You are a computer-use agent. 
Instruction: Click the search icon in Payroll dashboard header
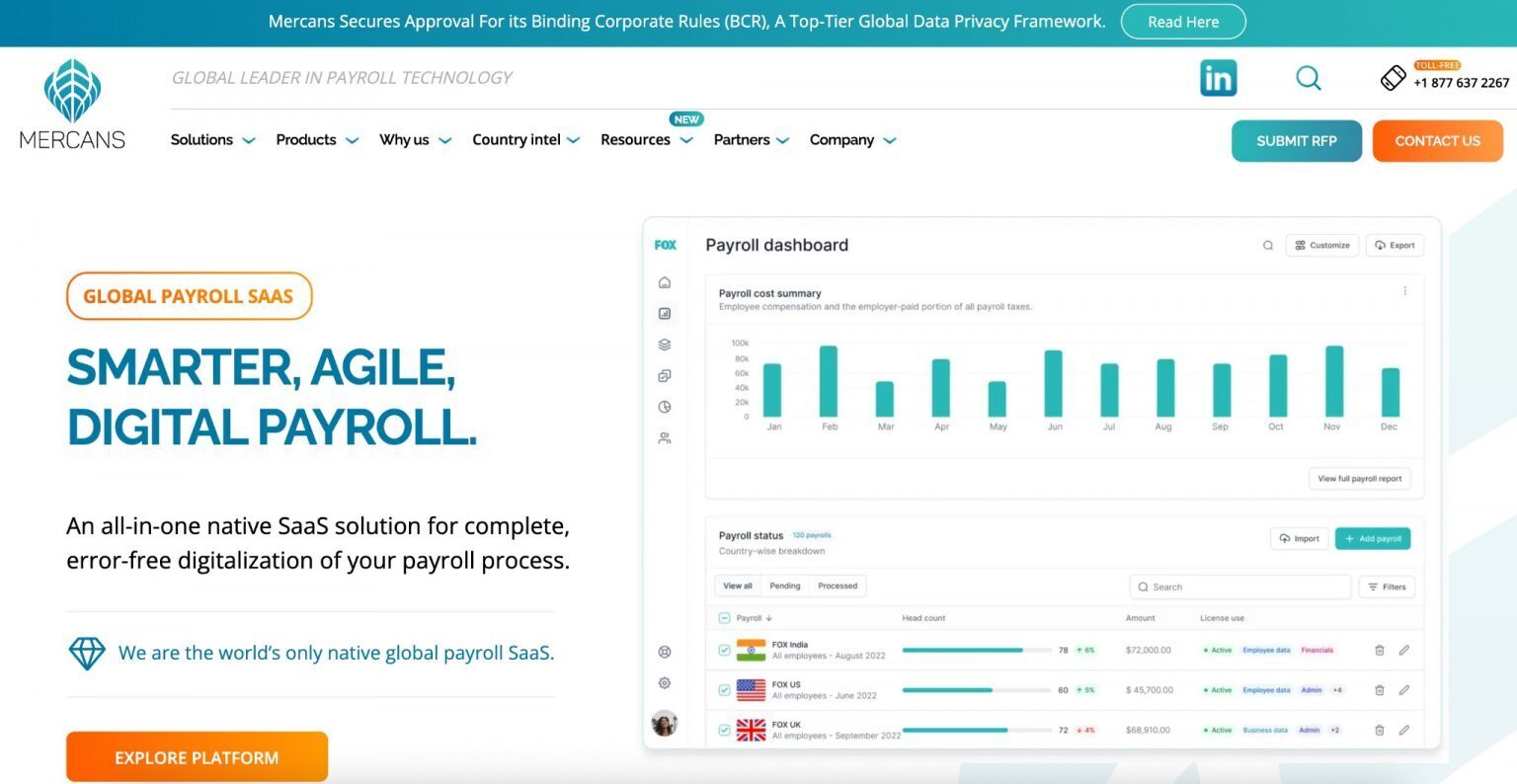[x=1268, y=245]
